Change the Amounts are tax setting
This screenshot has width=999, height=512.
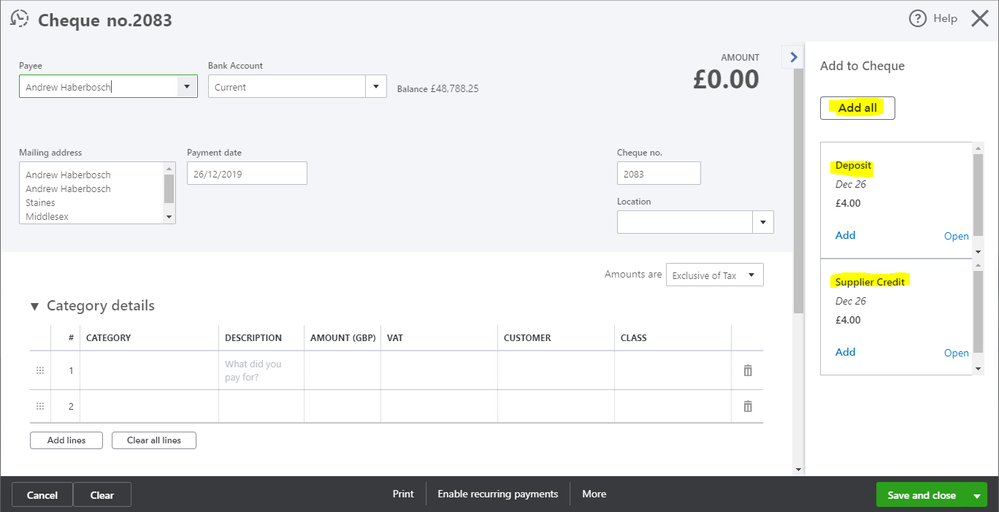click(x=714, y=275)
